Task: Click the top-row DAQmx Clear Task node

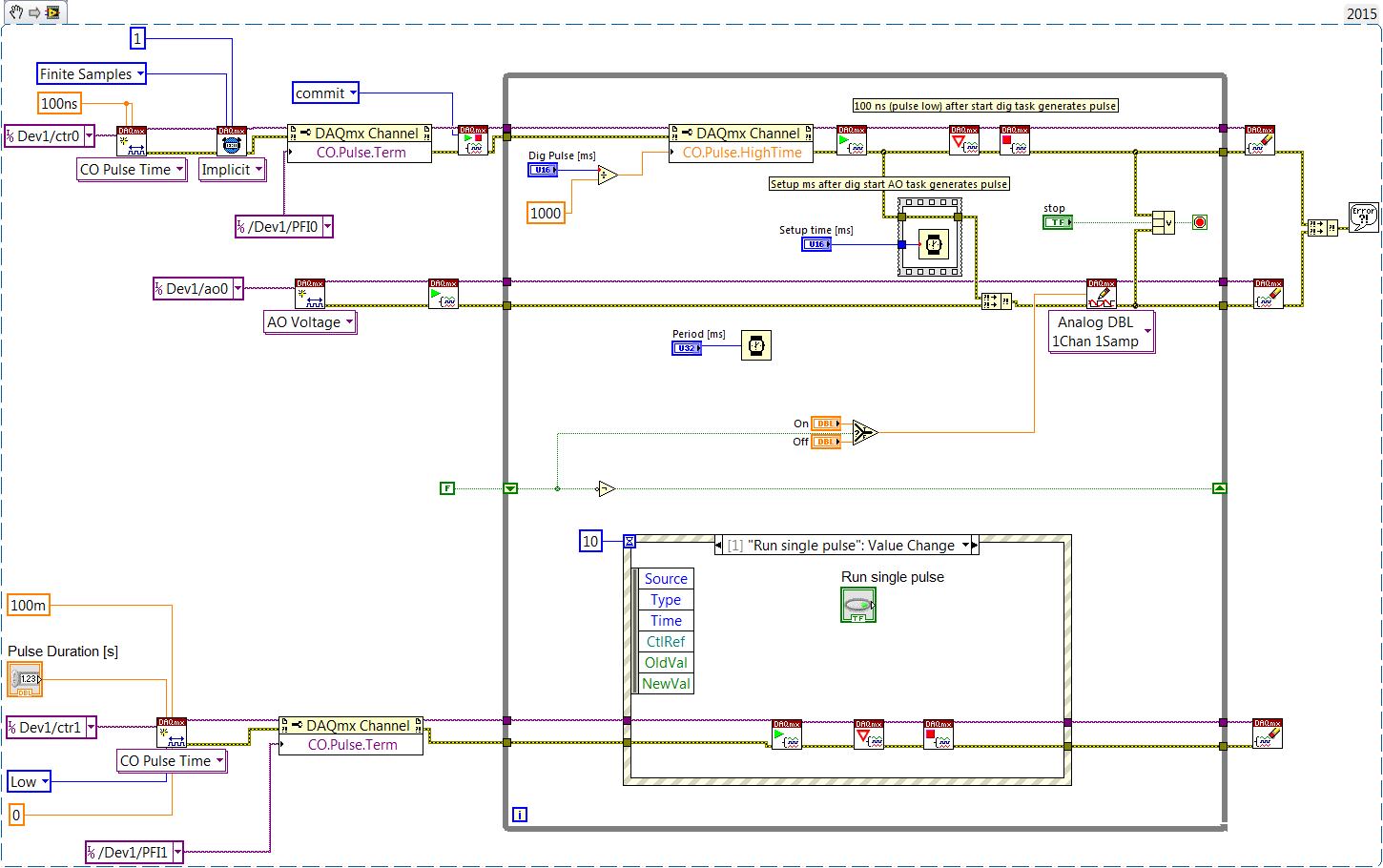Action: [x=1260, y=140]
